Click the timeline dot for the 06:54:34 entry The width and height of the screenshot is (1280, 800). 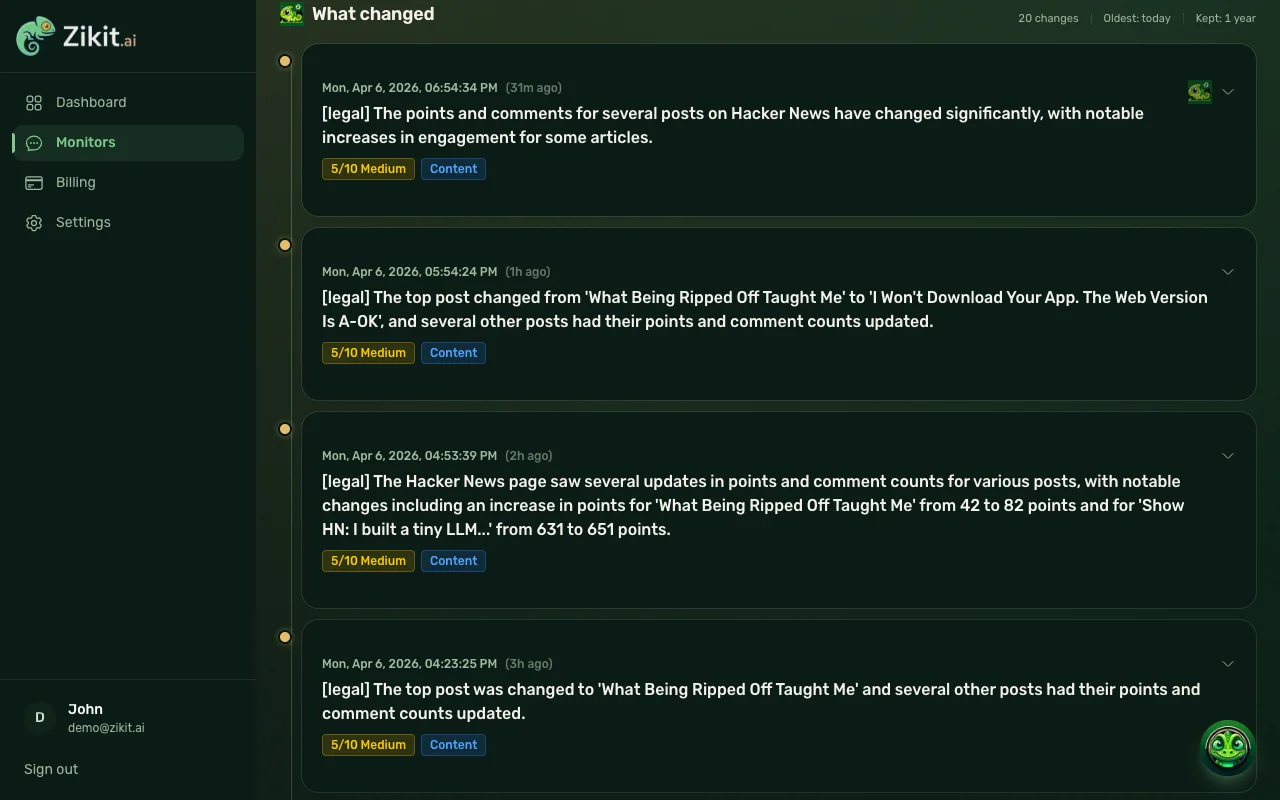point(285,61)
